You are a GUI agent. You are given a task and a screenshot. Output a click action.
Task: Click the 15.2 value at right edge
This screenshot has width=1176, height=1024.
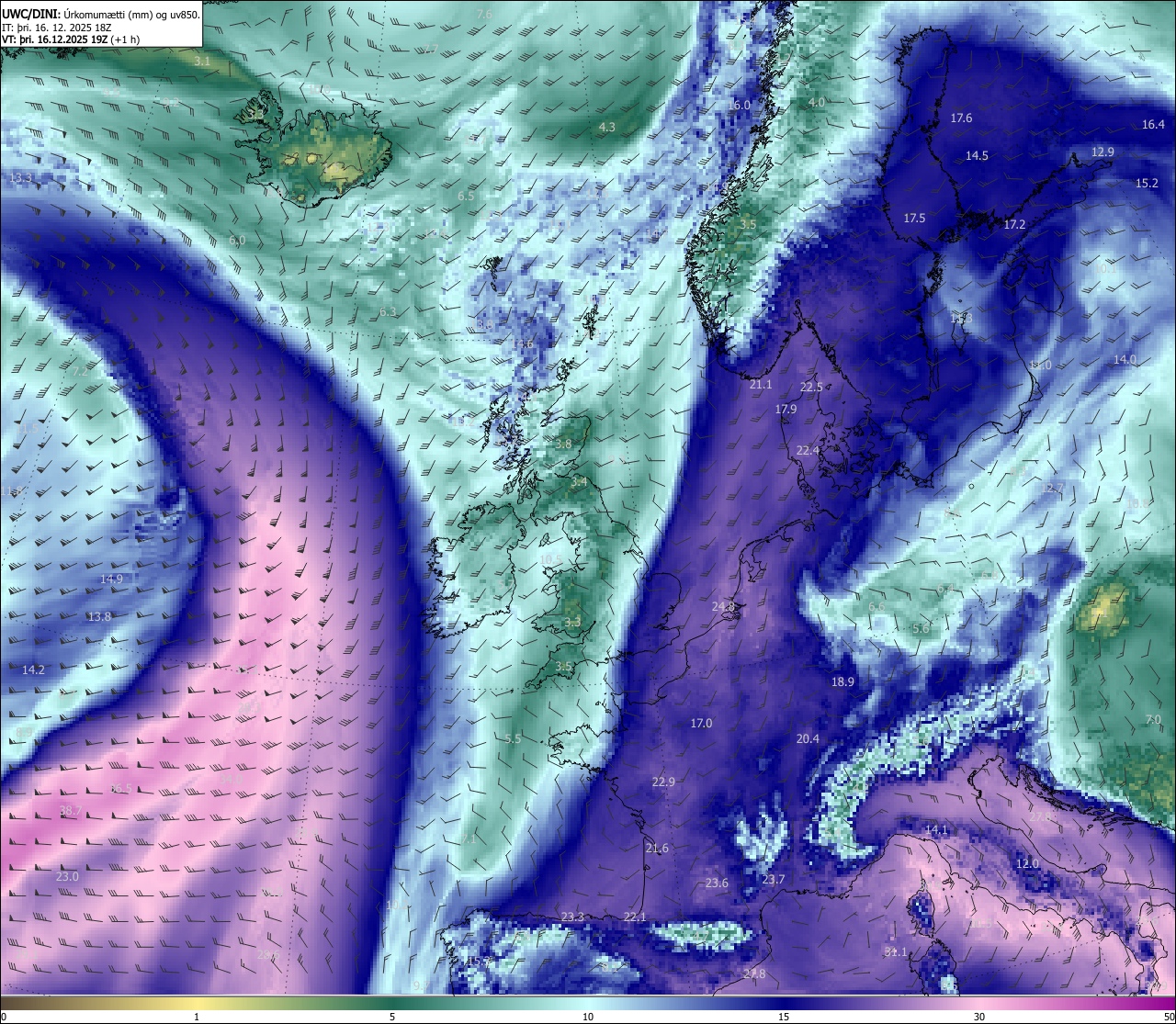(x=1147, y=183)
